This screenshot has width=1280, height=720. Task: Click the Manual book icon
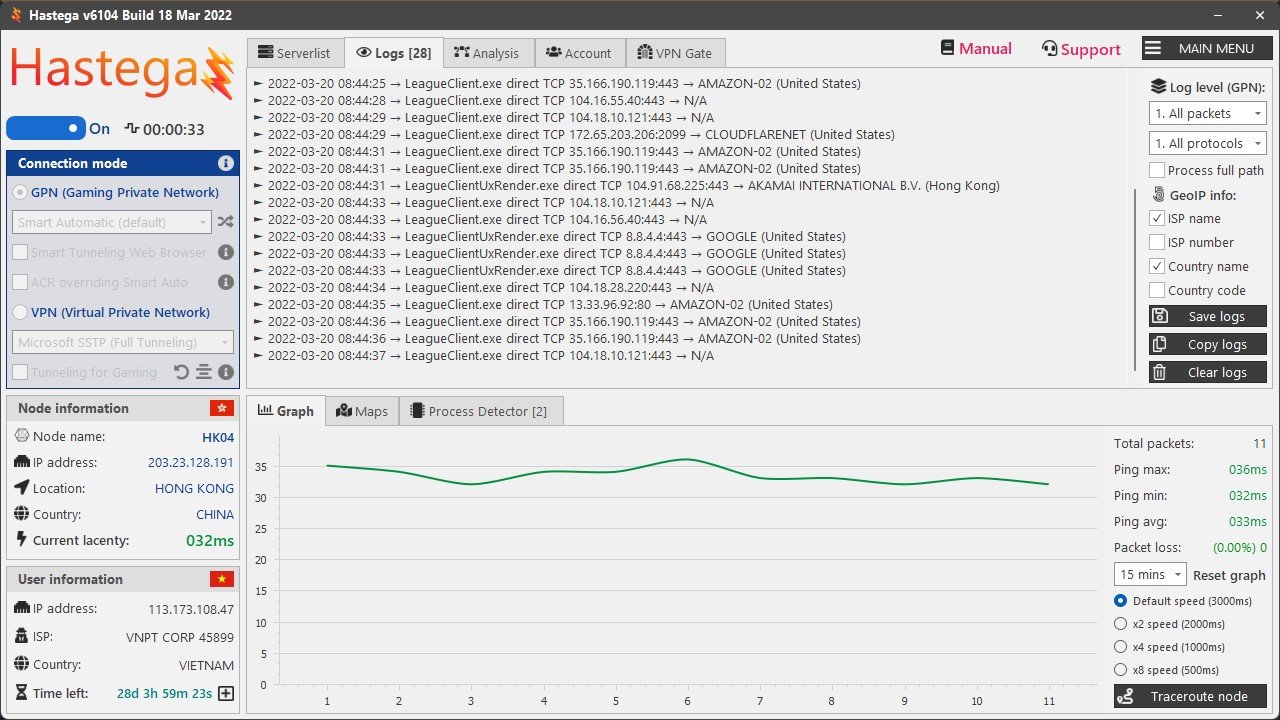[948, 48]
